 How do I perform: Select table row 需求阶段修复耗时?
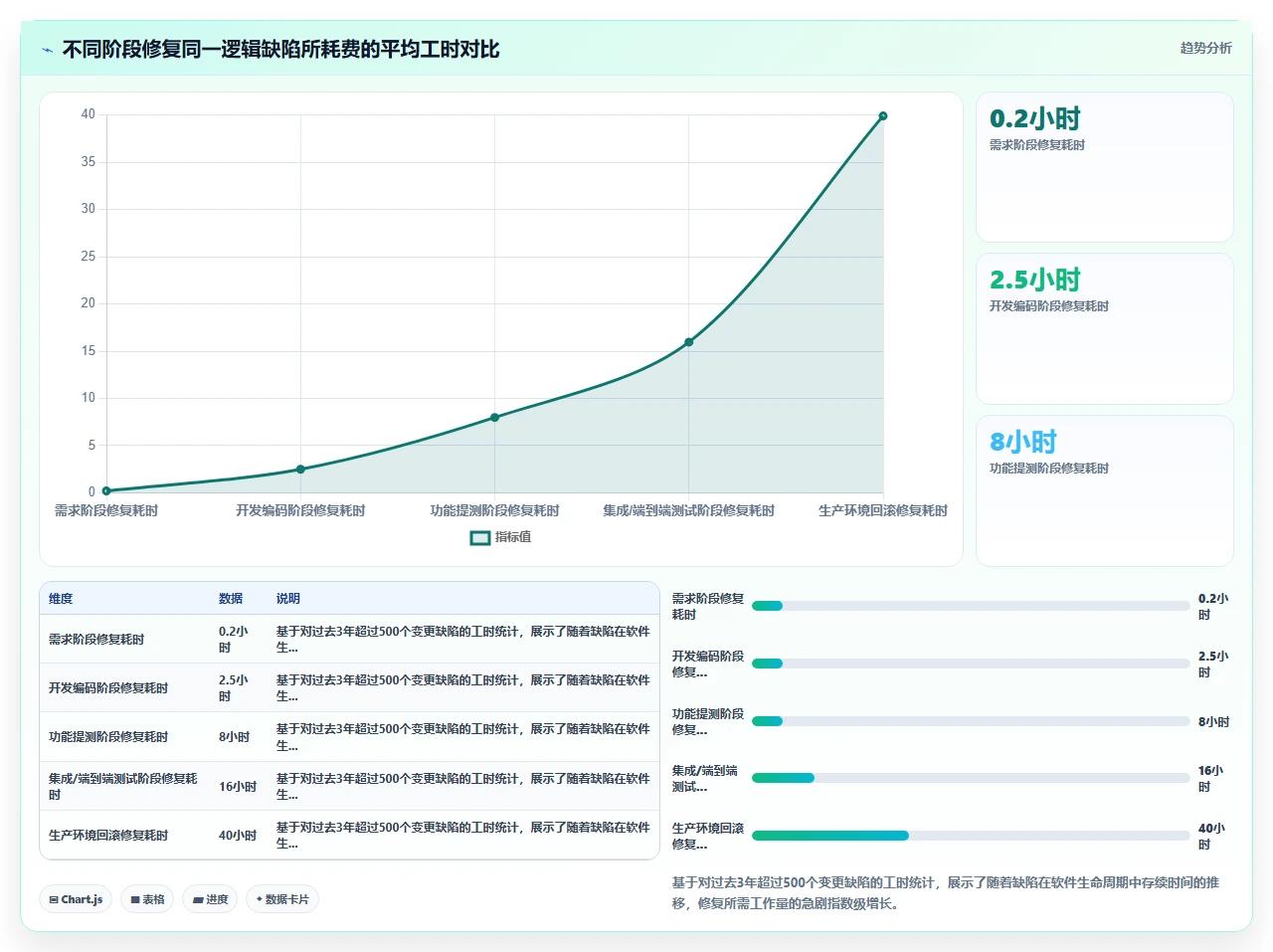(x=349, y=639)
